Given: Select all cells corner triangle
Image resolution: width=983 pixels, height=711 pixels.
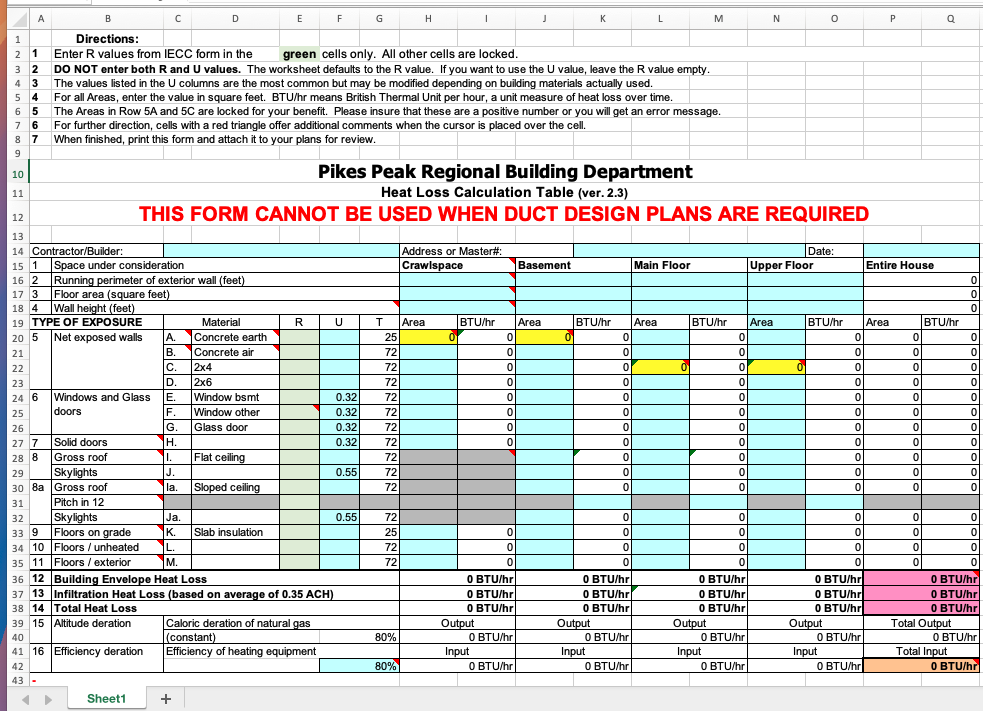Looking at the screenshot, I should (18, 18).
